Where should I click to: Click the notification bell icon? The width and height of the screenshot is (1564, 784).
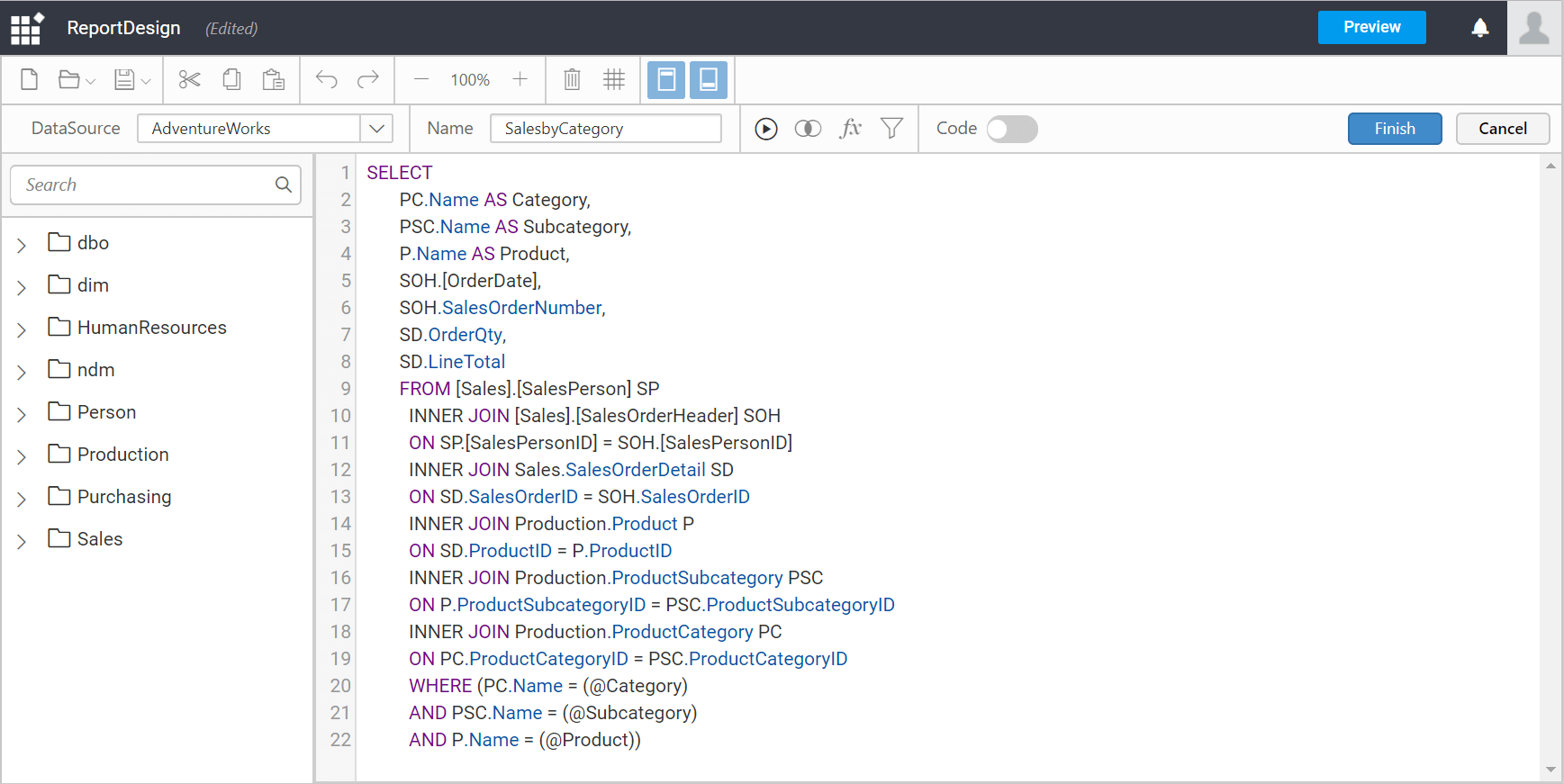point(1479,28)
